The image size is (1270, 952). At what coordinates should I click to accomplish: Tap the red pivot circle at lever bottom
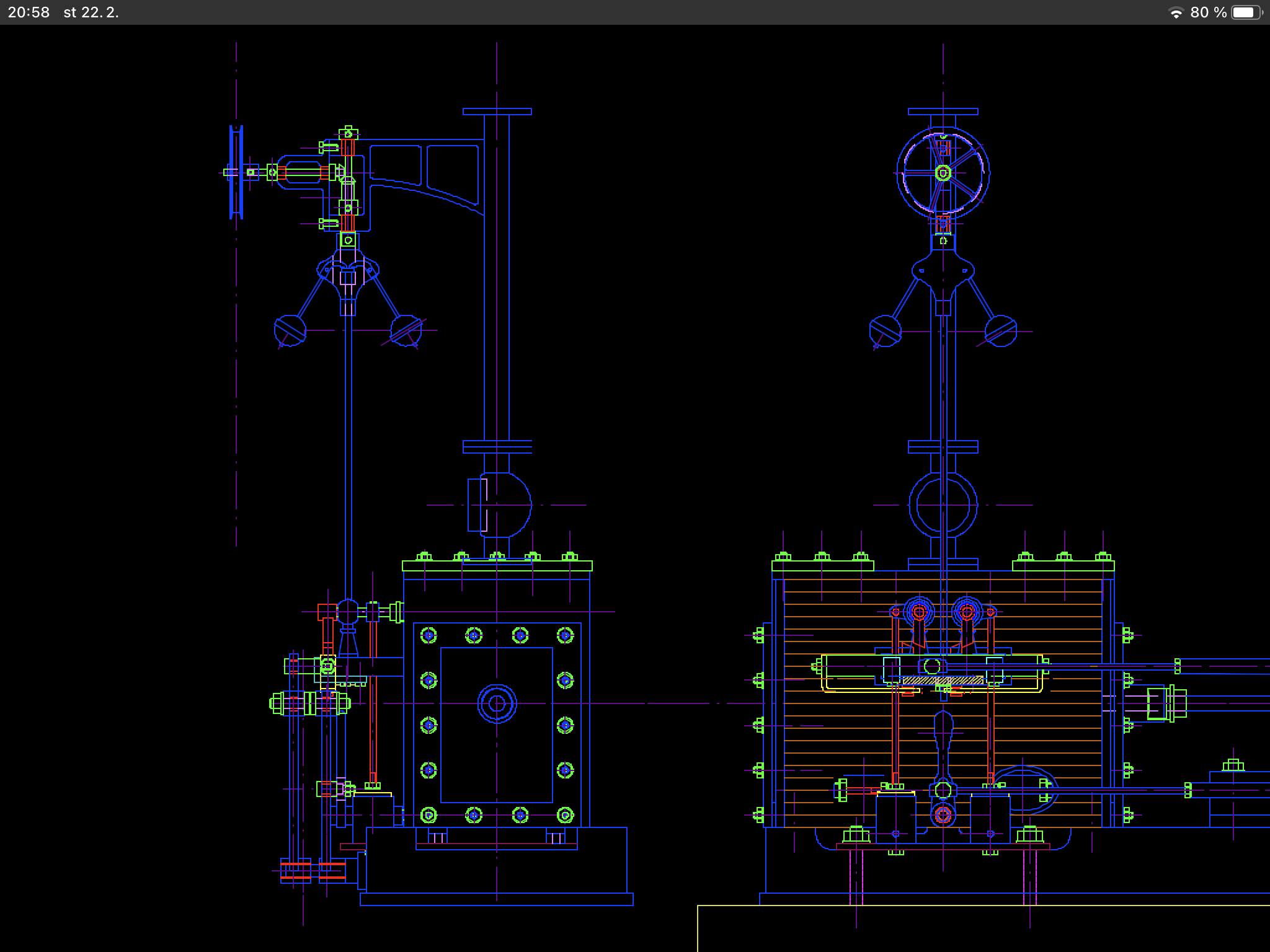(943, 814)
